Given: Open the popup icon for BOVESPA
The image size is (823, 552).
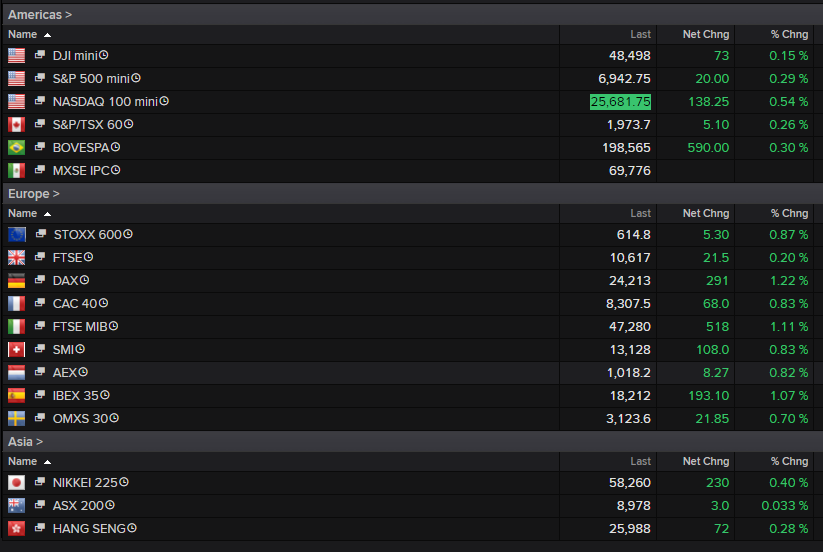Looking at the screenshot, I should (x=40, y=147).
